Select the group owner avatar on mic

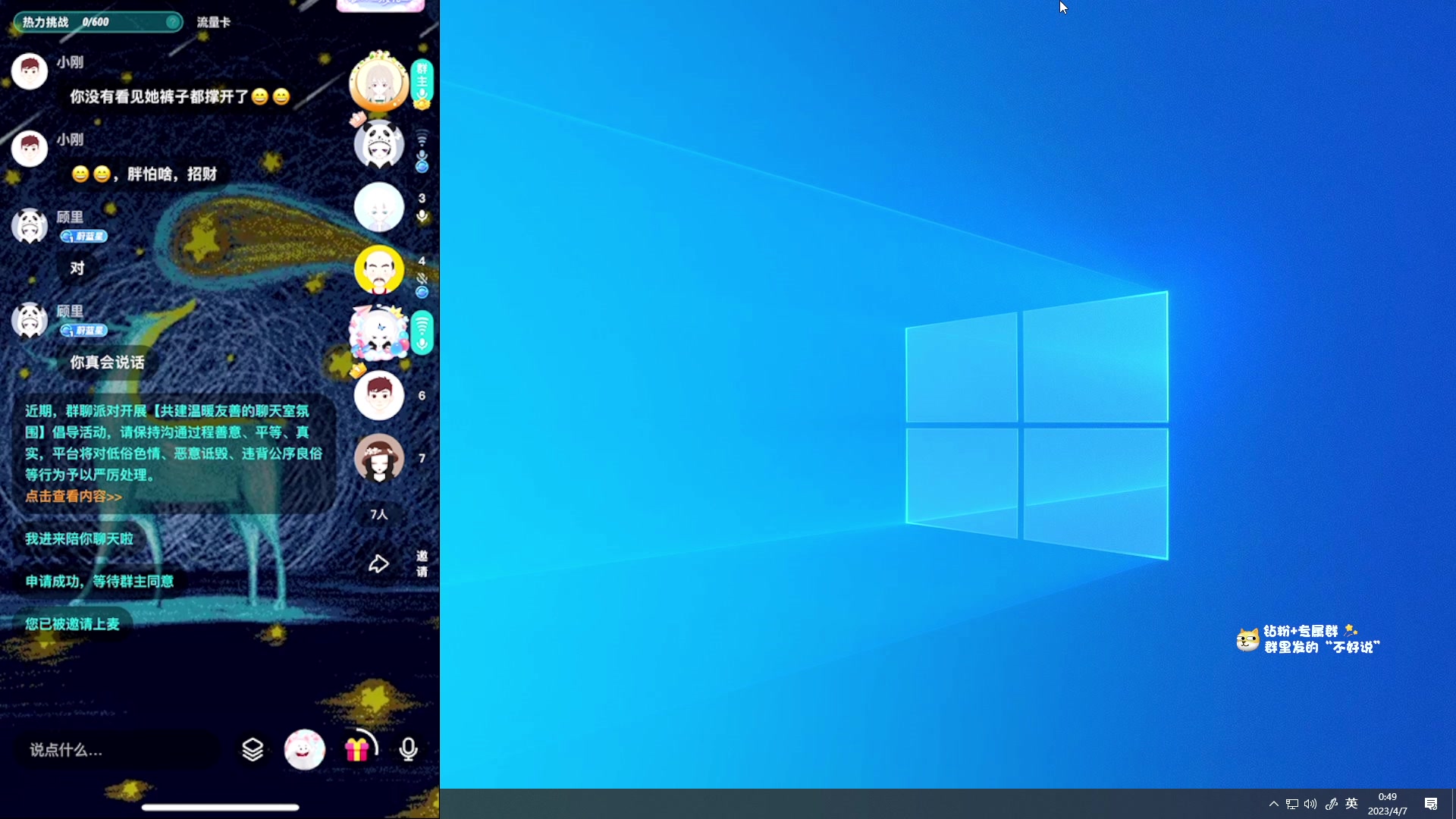[x=378, y=82]
